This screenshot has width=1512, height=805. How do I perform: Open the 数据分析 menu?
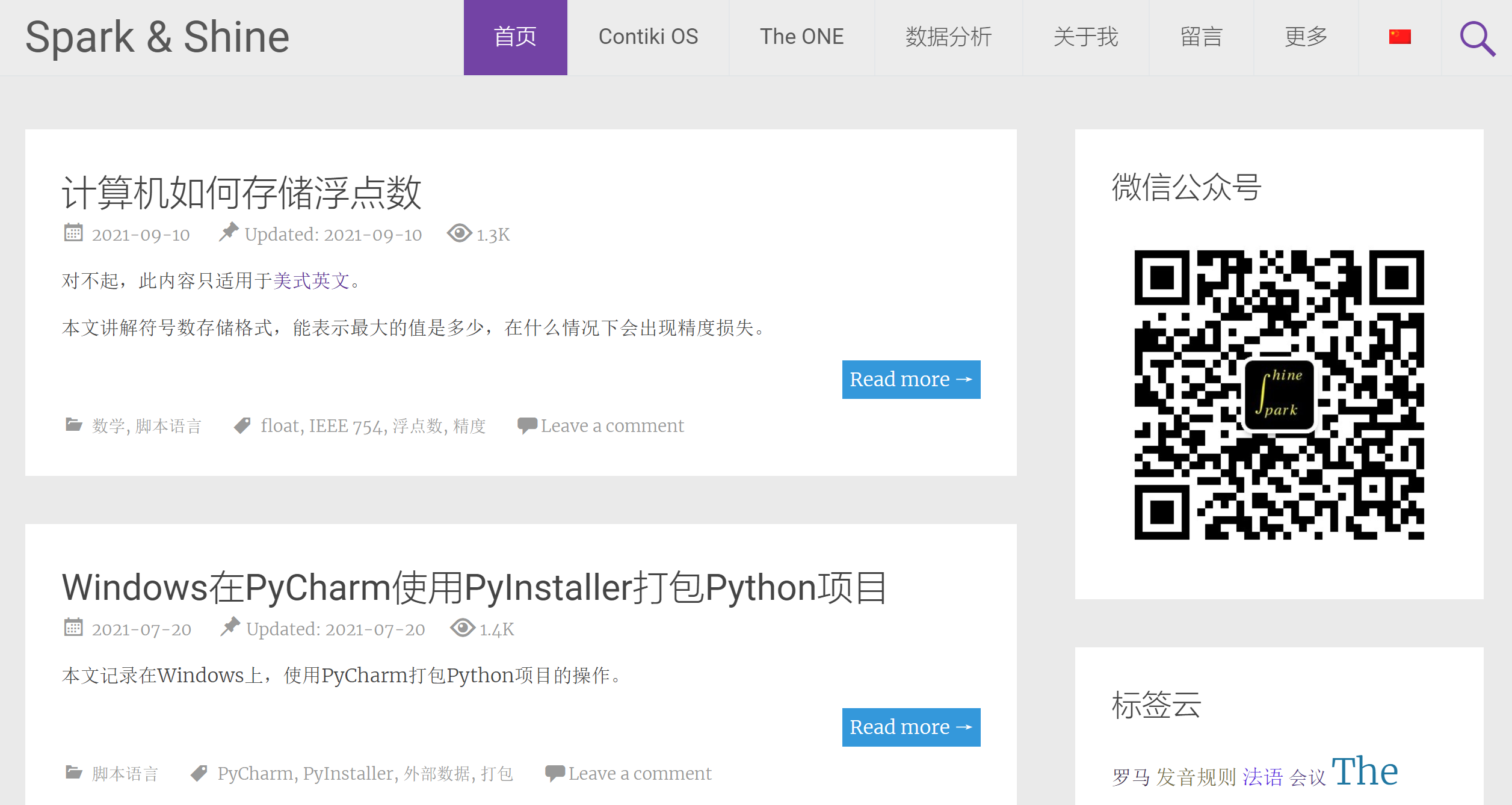pos(948,37)
